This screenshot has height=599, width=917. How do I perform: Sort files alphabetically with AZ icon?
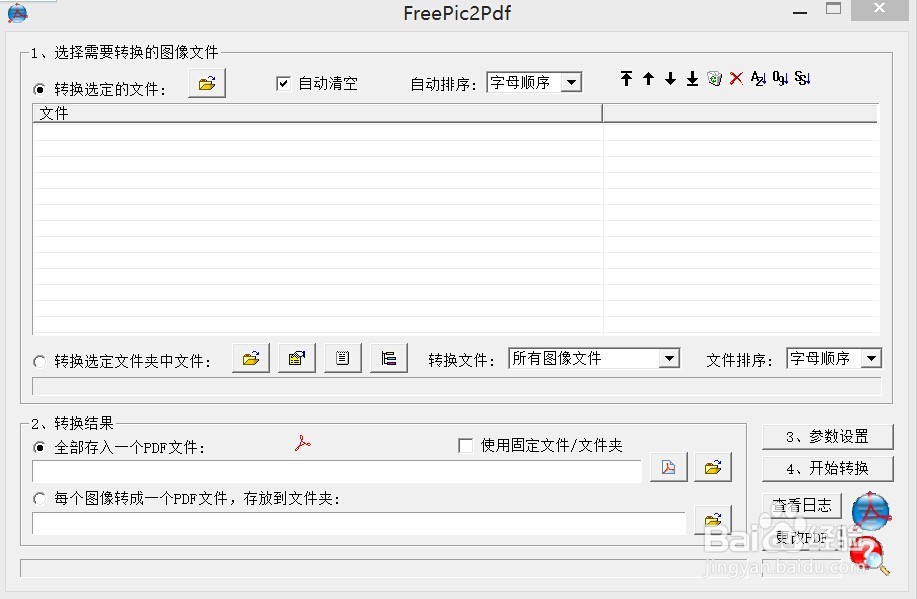coord(757,79)
